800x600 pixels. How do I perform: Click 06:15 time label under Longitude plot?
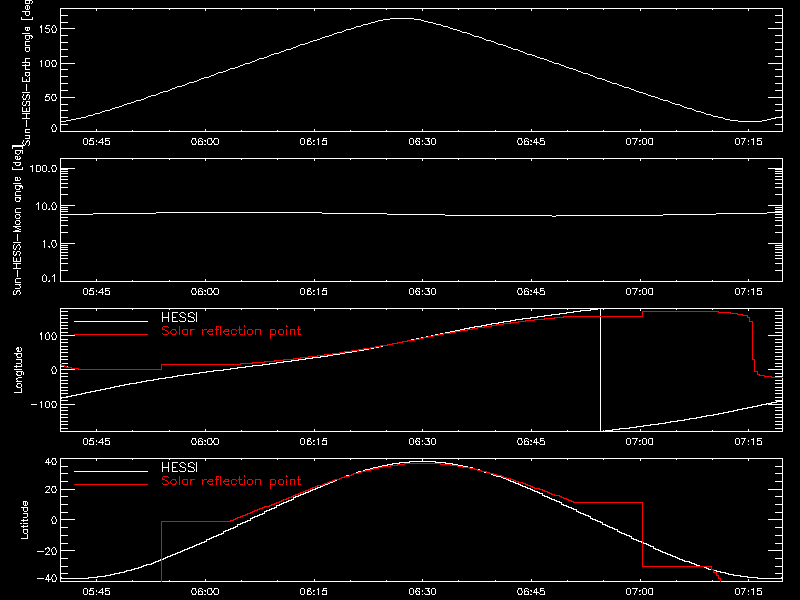[314, 441]
